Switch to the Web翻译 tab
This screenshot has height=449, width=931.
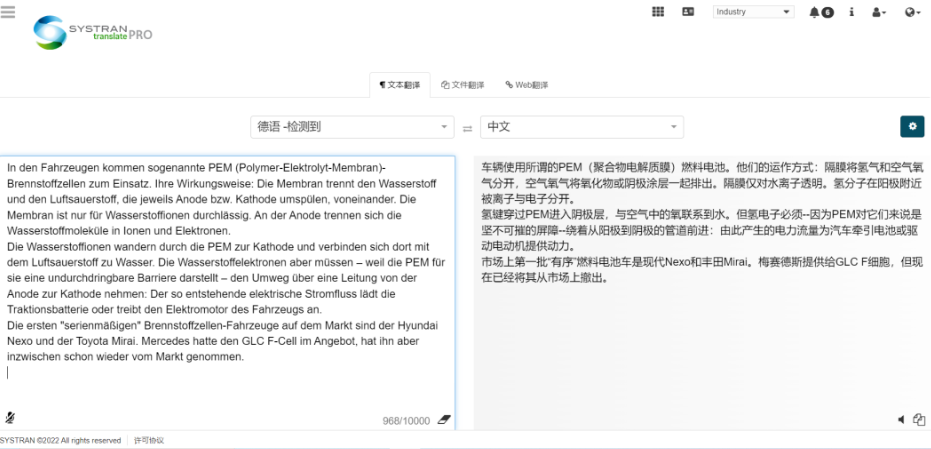tap(527, 85)
